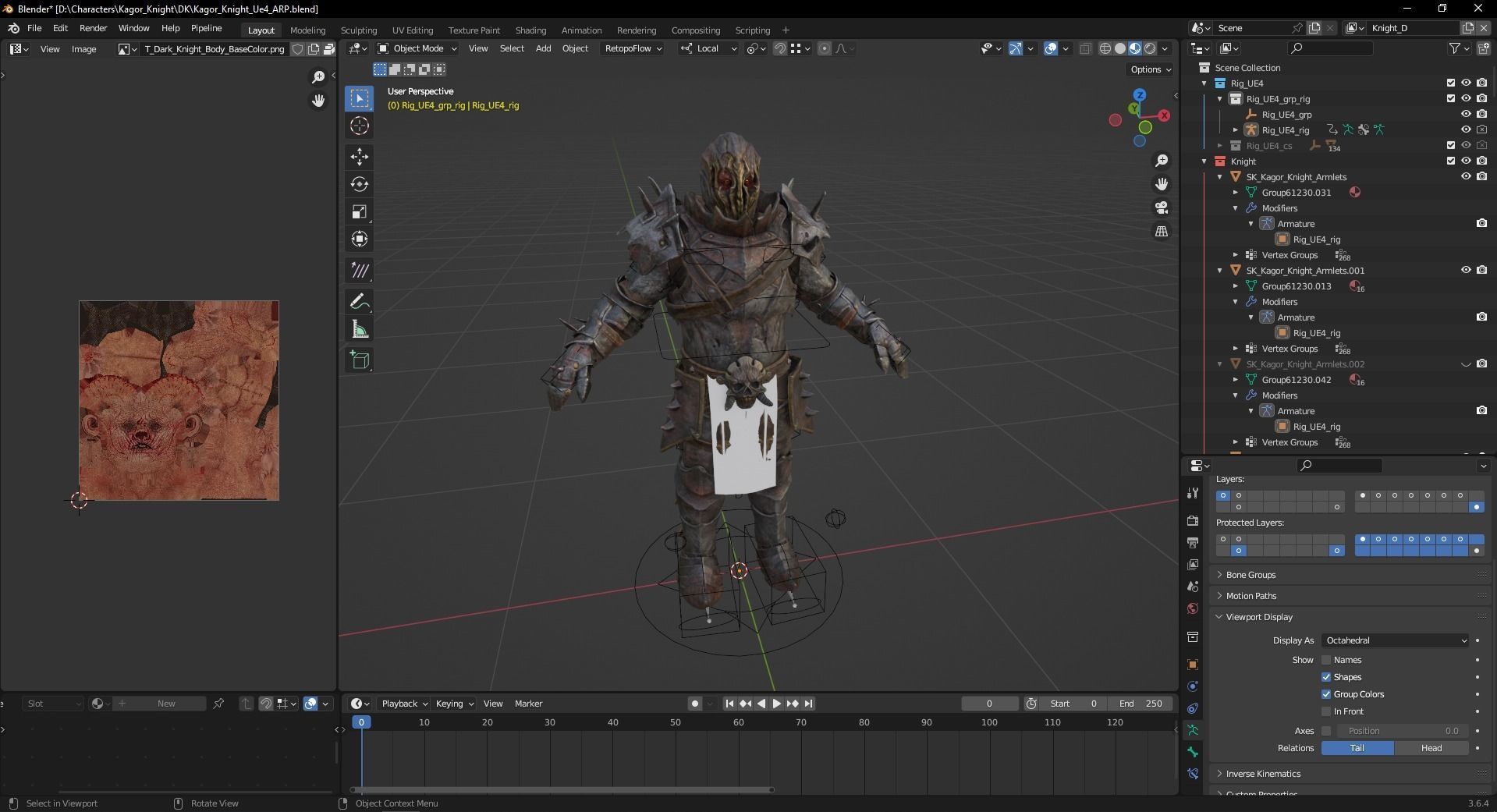Select the Add Cube tool

click(360, 360)
